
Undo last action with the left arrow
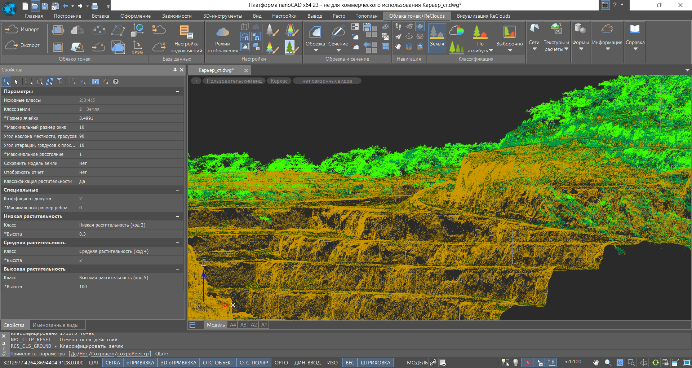pyautogui.click(x=66, y=6)
